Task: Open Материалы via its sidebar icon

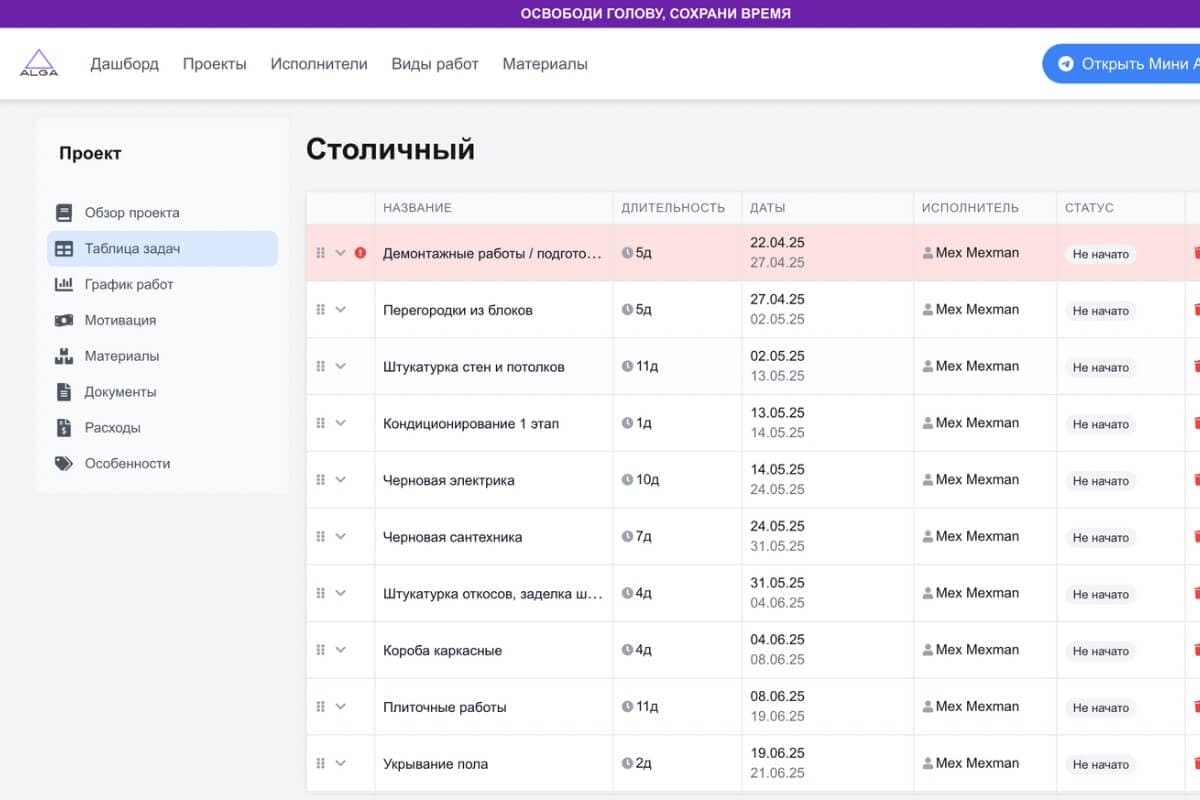Action: pyautogui.click(x=64, y=356)
